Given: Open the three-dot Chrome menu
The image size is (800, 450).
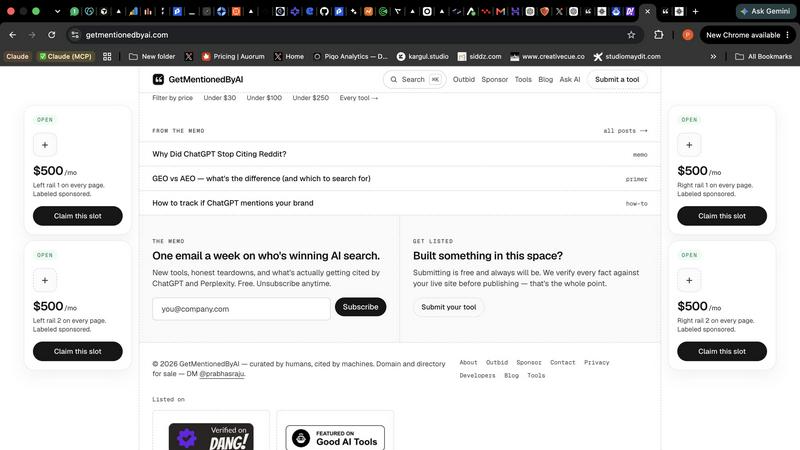Looking at the screenshot, I should tap(788, 35).
